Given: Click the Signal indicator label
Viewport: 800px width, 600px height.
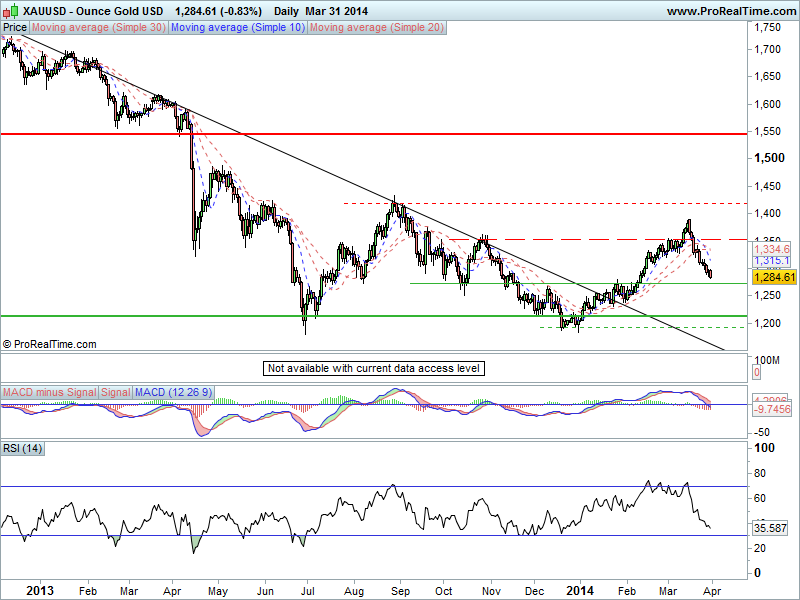Looking at the screenshot, I should (x=115, y=392).
